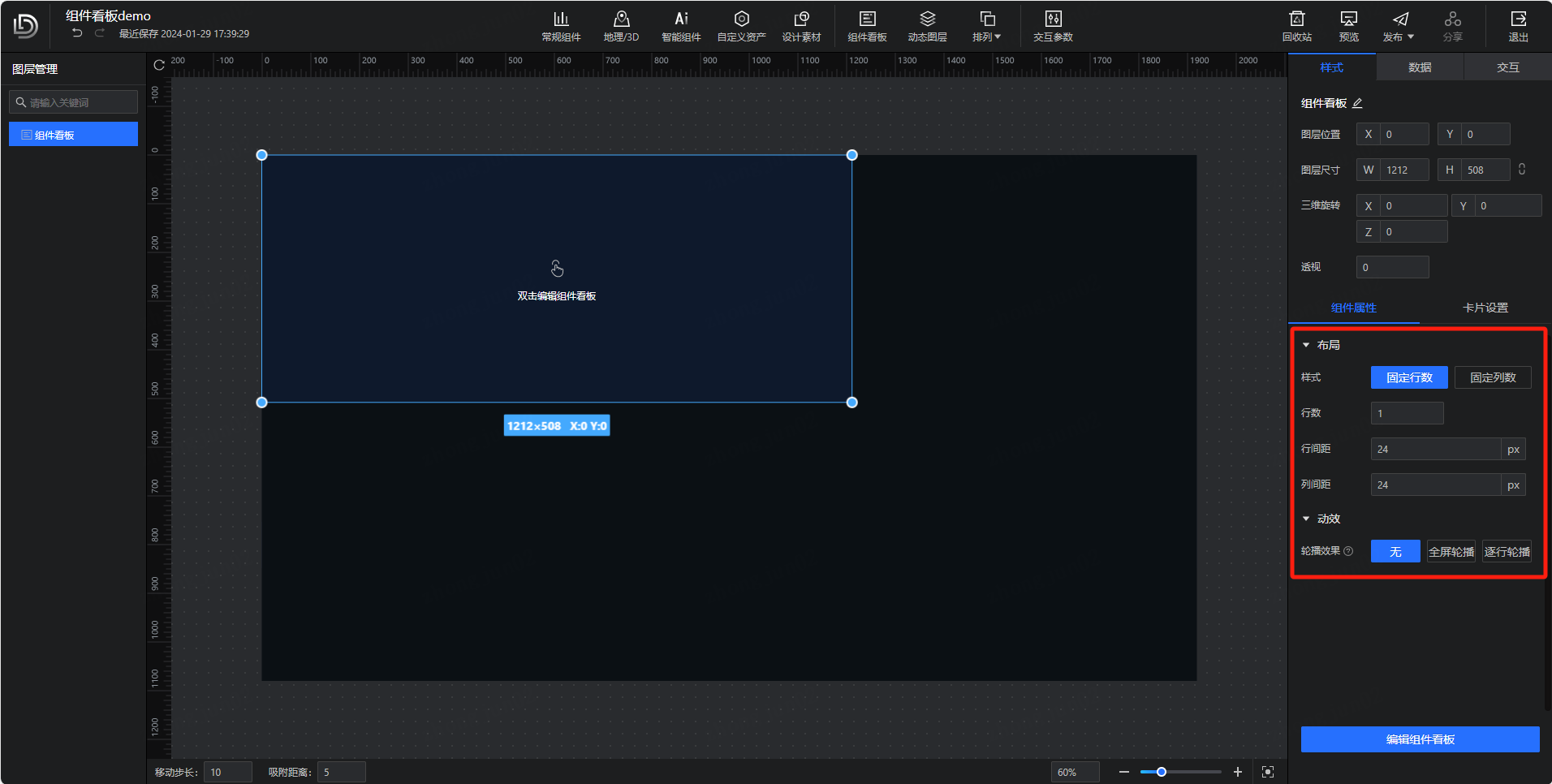Collapse the 布局 section
The width and height of the screenshot is (1552, 784).
click(1306, 346)
